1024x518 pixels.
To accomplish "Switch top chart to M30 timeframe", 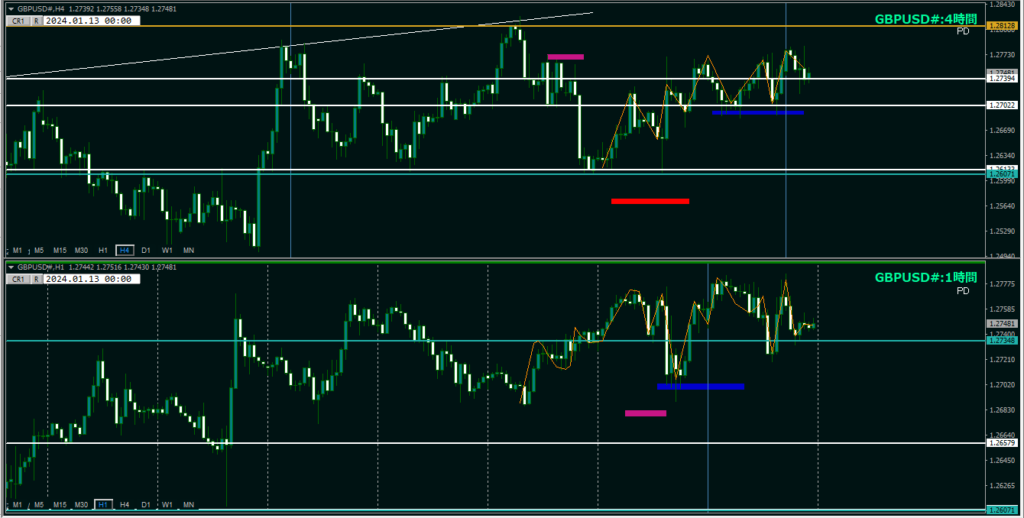I will tap(81, 250).
